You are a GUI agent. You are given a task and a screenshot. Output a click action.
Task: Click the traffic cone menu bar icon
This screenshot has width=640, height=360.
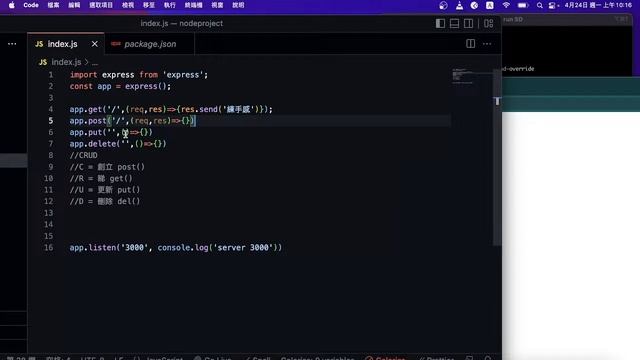459,5
